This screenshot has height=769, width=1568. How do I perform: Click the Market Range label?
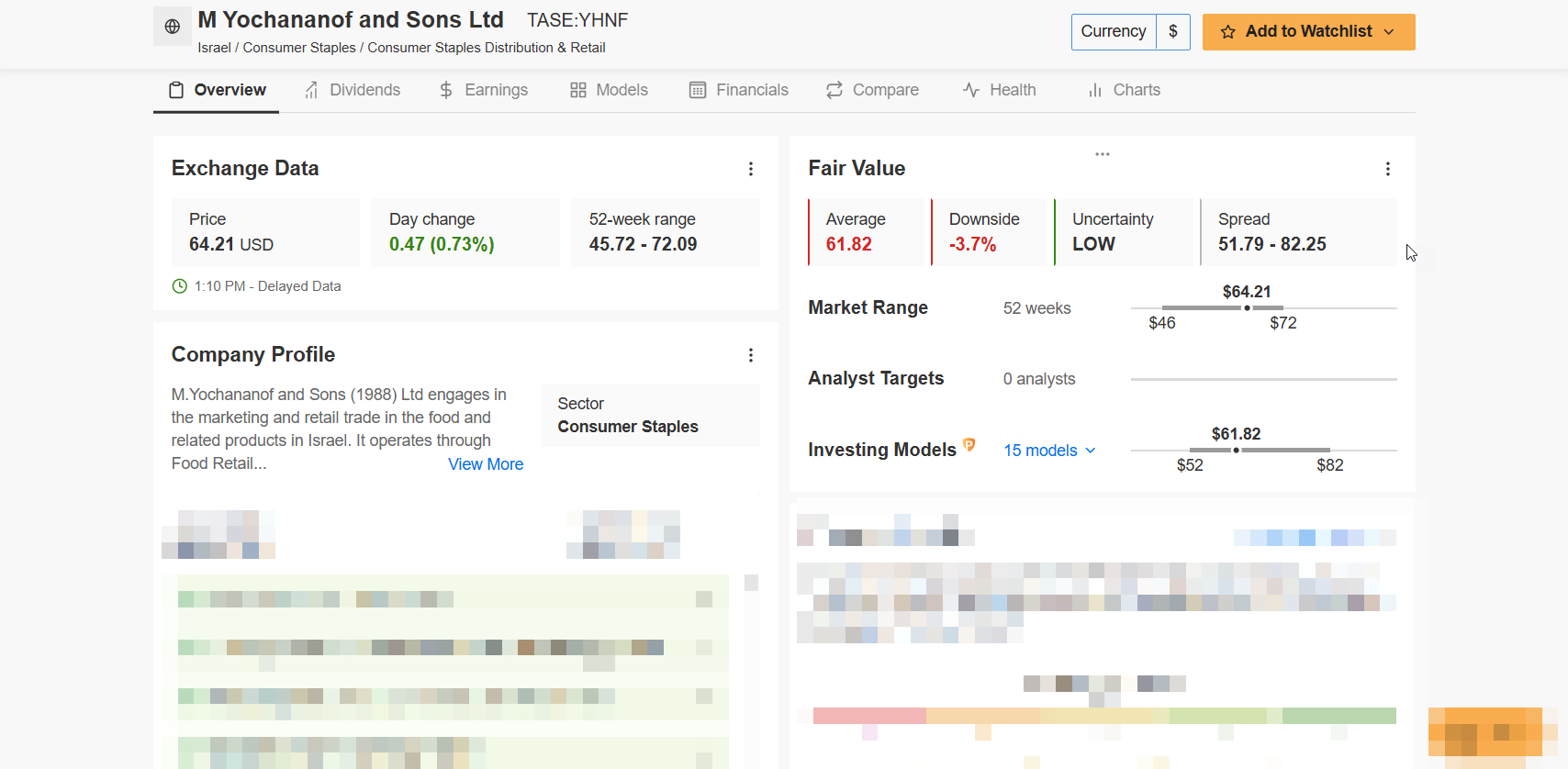pos(868,308)
